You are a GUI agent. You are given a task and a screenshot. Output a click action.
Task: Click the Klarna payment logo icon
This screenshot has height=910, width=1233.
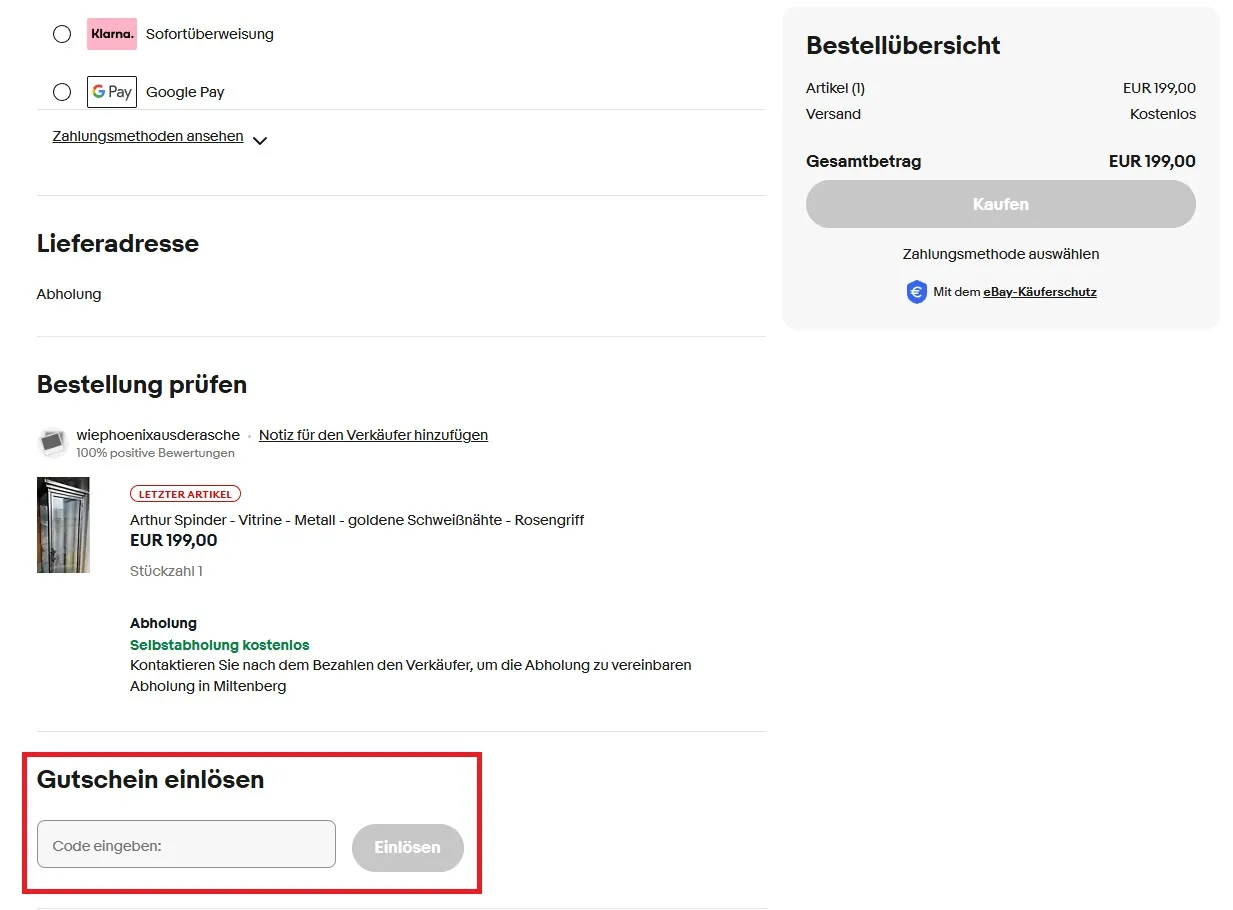point(111,33)
